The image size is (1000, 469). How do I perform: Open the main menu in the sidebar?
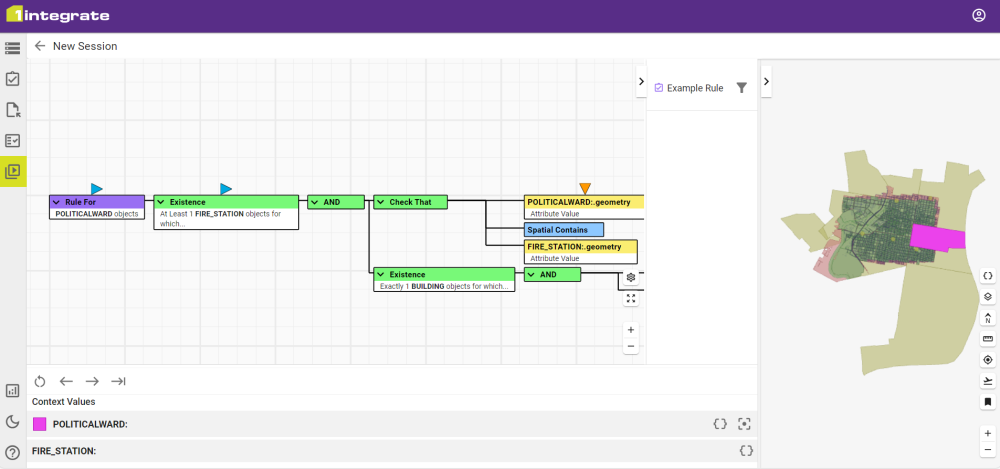[x=13, y=47]
